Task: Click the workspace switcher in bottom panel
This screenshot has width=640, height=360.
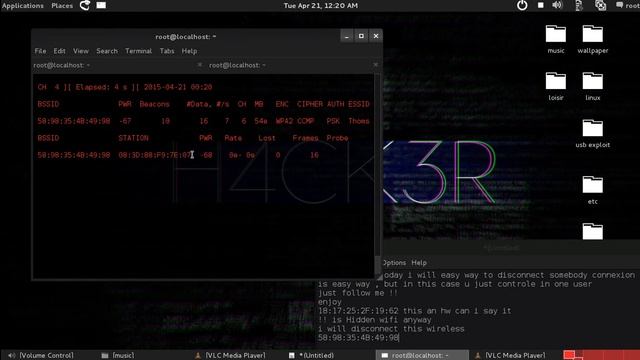Action: (601, 355)
